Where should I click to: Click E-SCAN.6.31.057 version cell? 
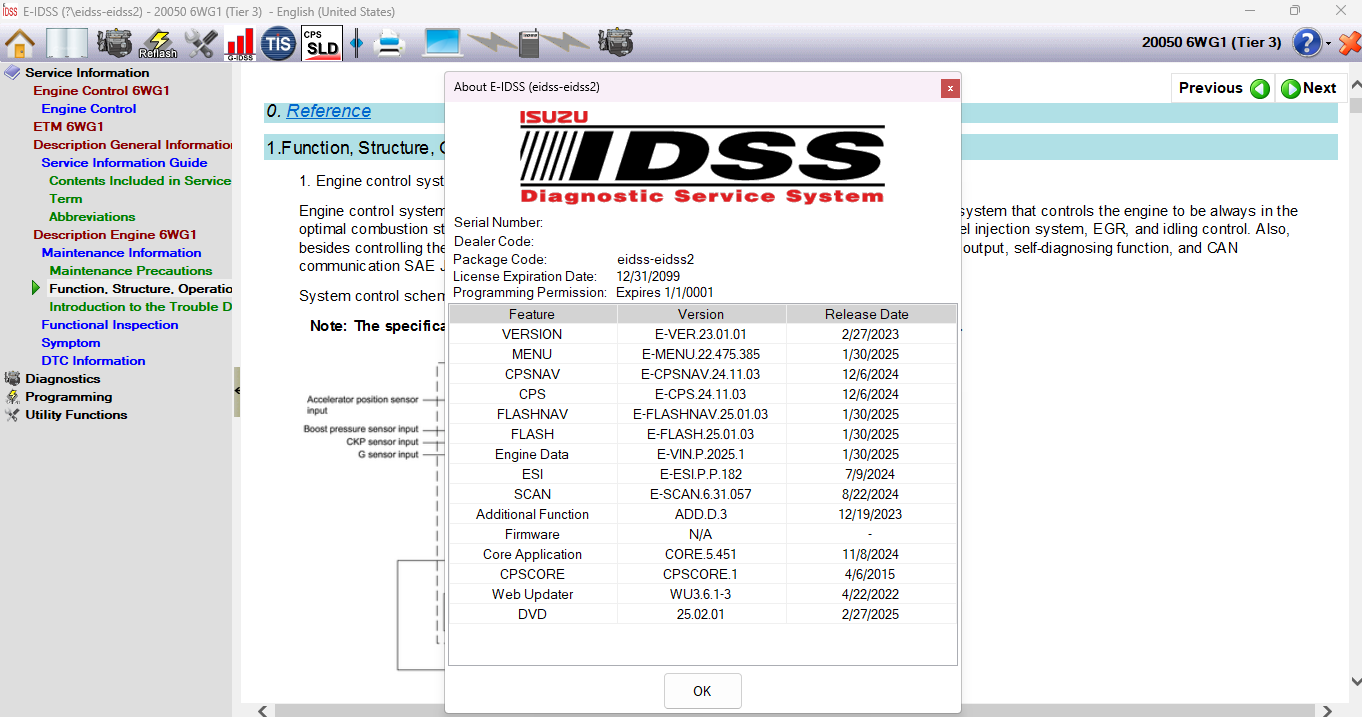[701, 494]
